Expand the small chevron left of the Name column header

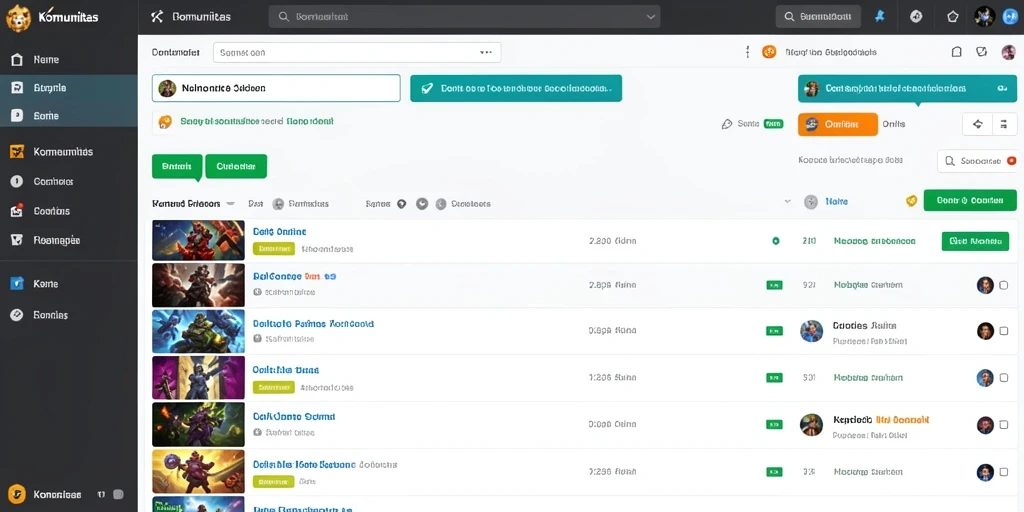pyautogui.click(x=787, y=202)
